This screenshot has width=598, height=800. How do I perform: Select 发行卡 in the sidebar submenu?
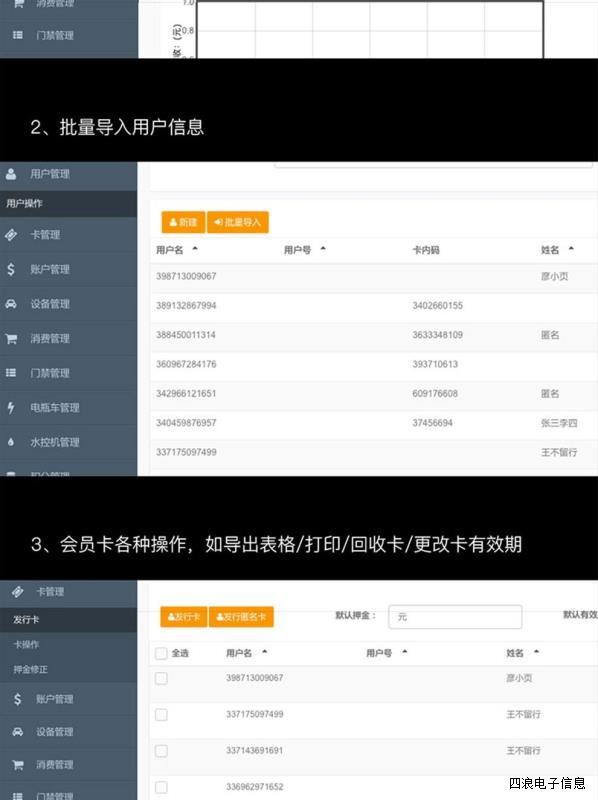(68, 619)
